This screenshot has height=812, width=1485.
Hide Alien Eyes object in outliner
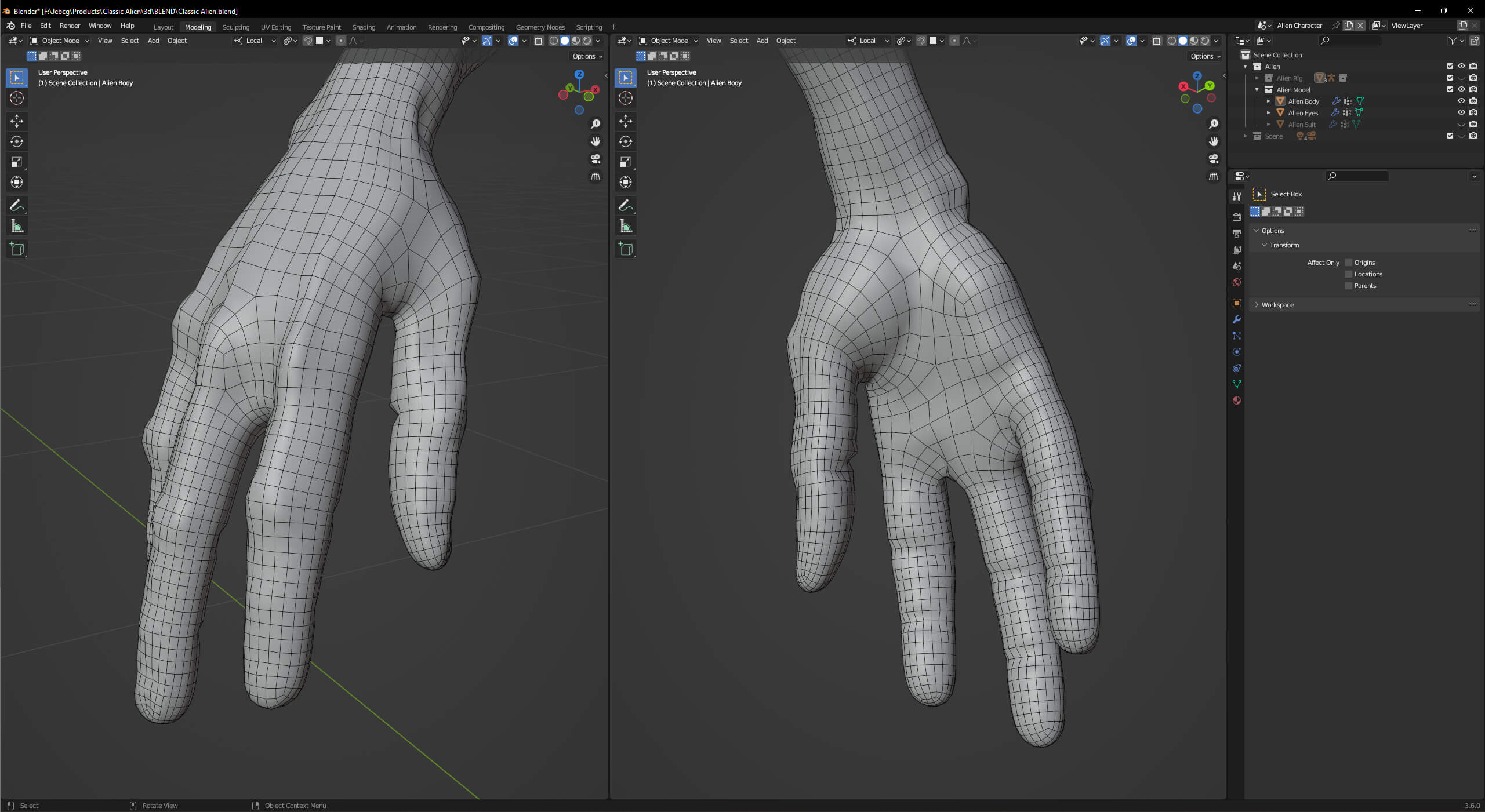pos(1461,112)
